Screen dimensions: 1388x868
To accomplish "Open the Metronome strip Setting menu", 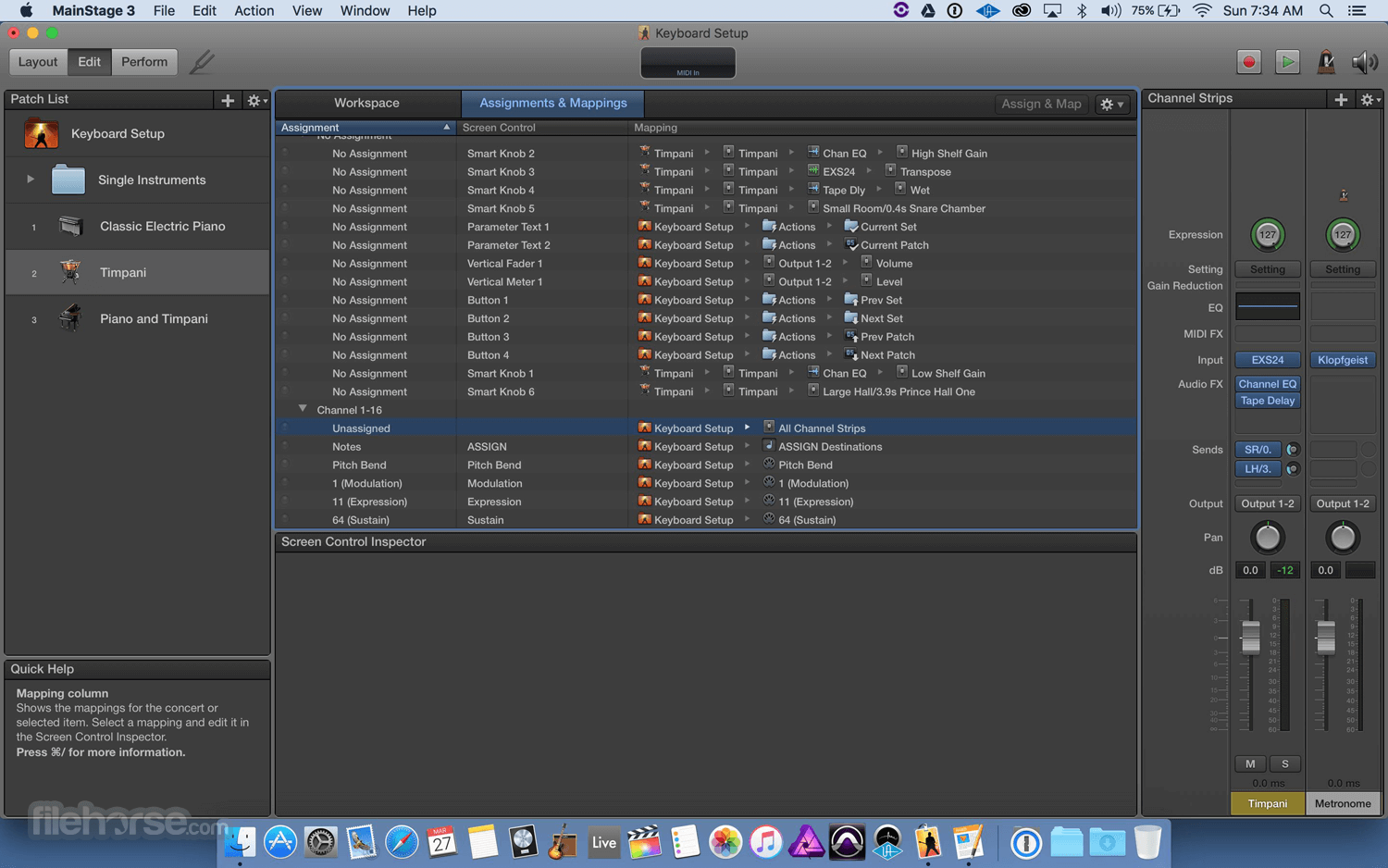I will [x=1343, y=269].
